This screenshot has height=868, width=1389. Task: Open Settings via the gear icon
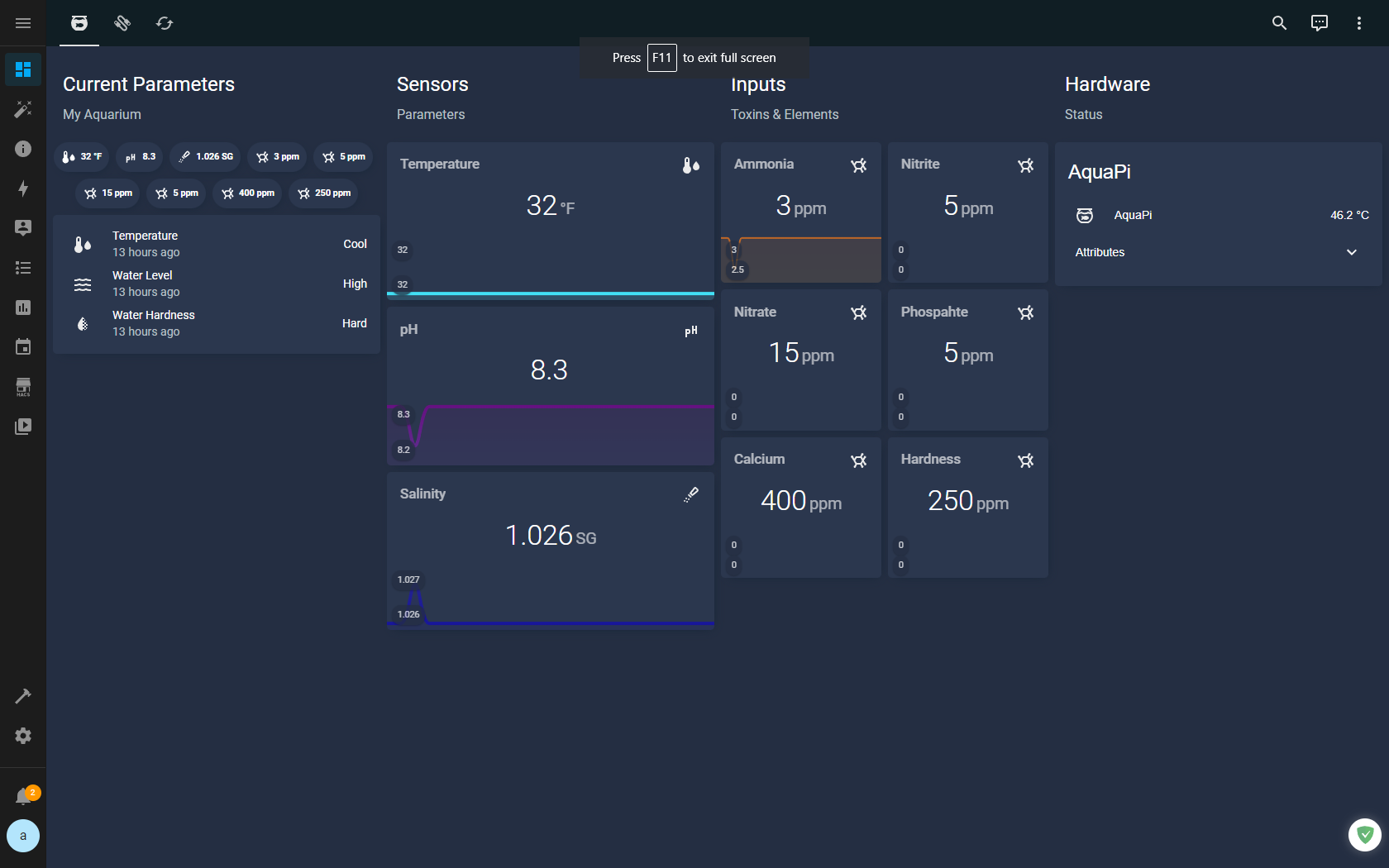point(23,736)
